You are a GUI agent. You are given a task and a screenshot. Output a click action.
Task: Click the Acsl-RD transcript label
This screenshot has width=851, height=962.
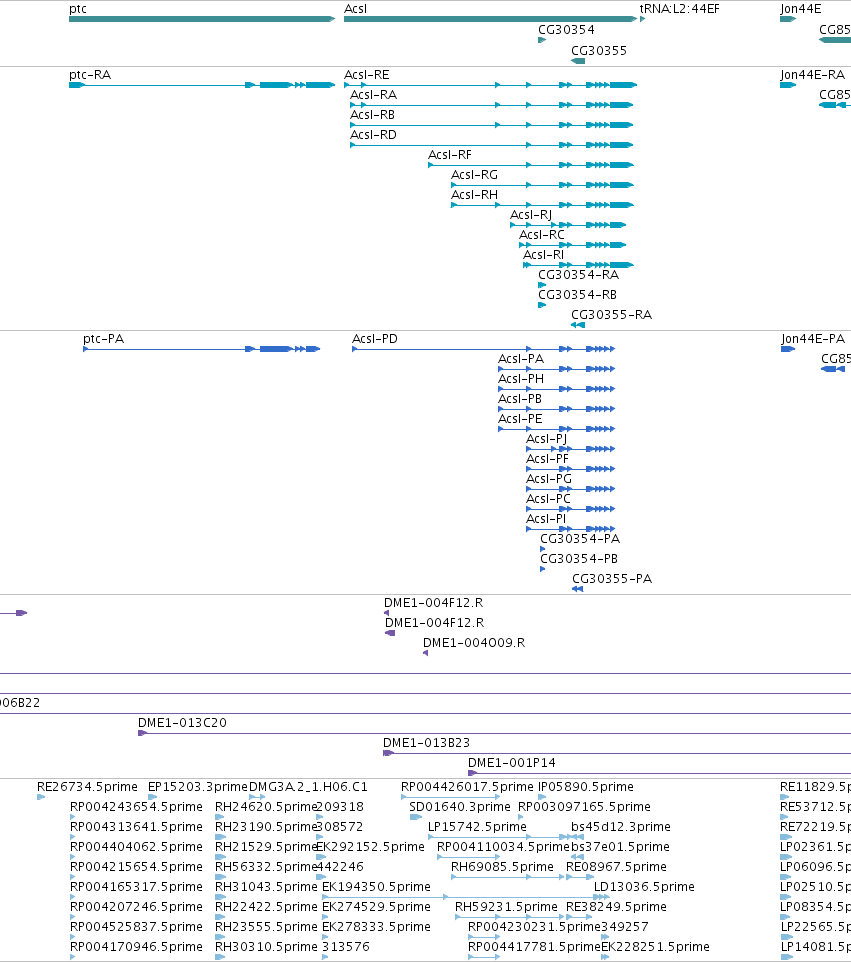[x=373, y=135]
